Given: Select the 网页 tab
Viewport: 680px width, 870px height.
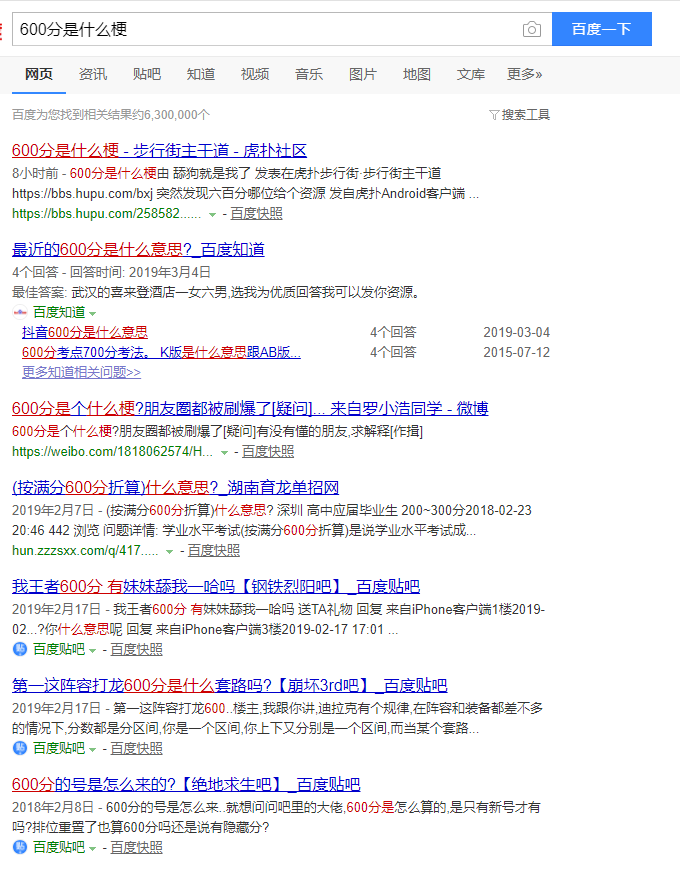Looking at the screenshot, I should pos(39,74).
